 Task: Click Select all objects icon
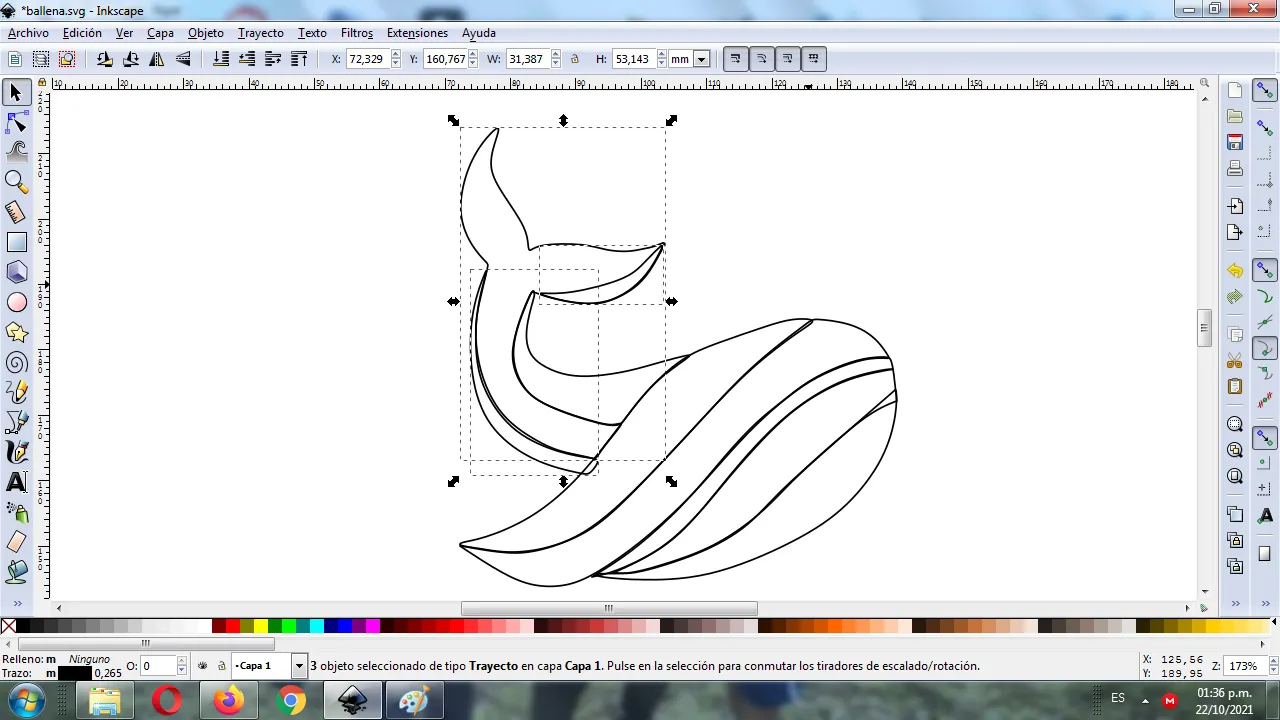pos(15,59)
